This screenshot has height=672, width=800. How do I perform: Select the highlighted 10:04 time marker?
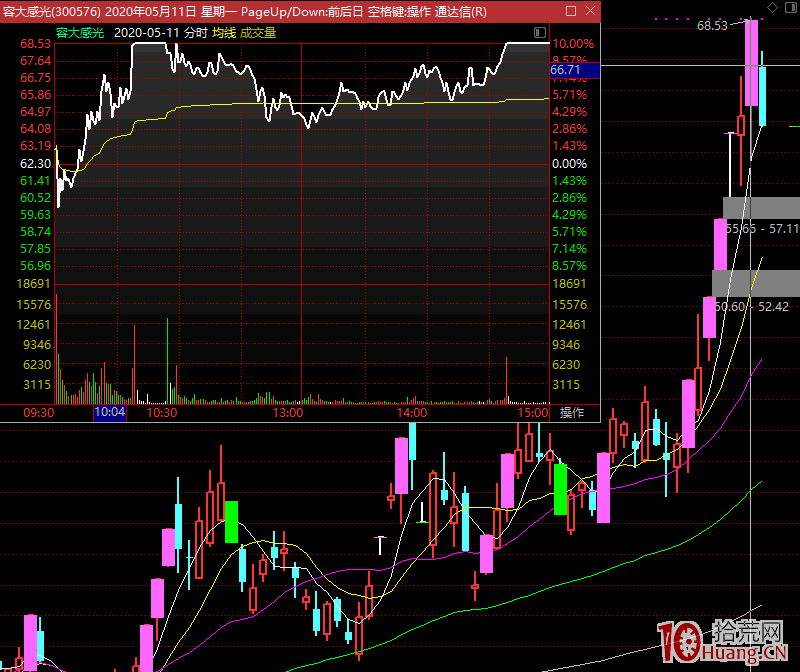110,412
